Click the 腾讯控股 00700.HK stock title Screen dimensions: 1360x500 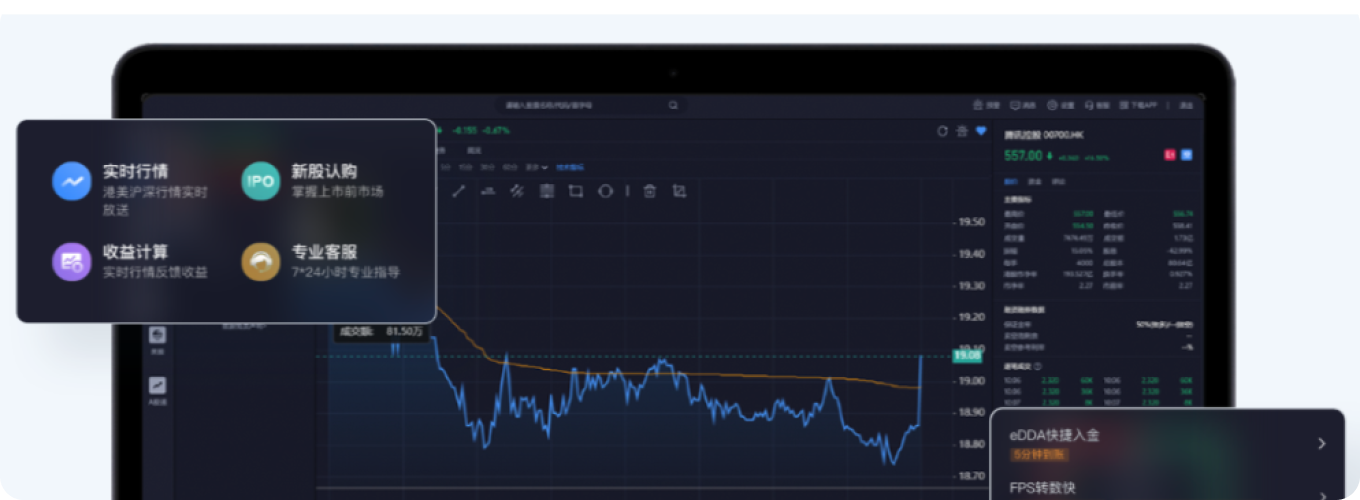pyautogui.click(x=1044, y=134)
